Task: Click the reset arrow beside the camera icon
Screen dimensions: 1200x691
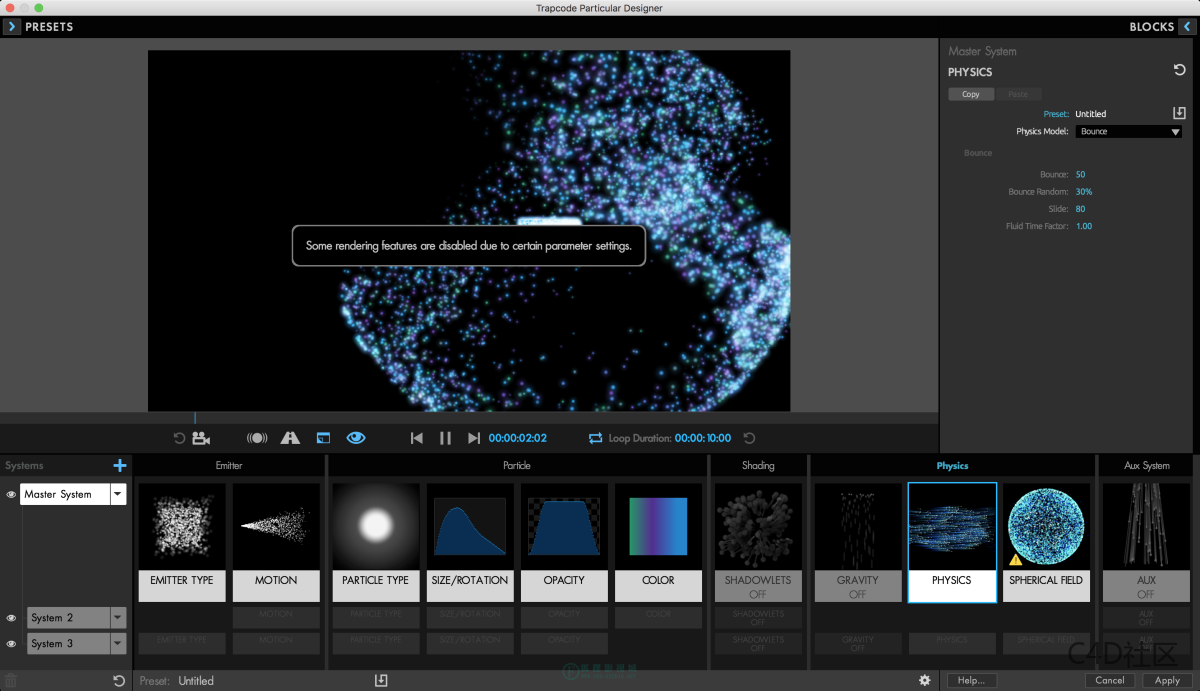Action: click(x=178, y=437)
